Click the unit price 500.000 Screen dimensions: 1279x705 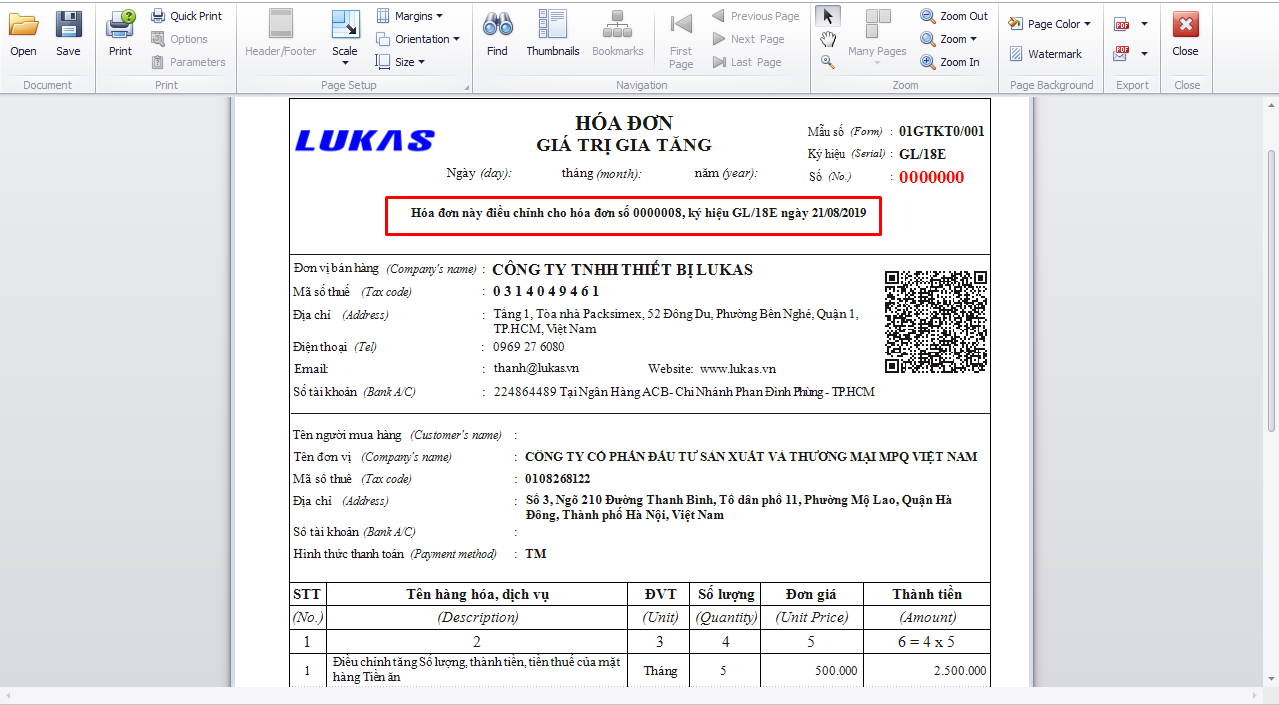(x=836, y=671)
